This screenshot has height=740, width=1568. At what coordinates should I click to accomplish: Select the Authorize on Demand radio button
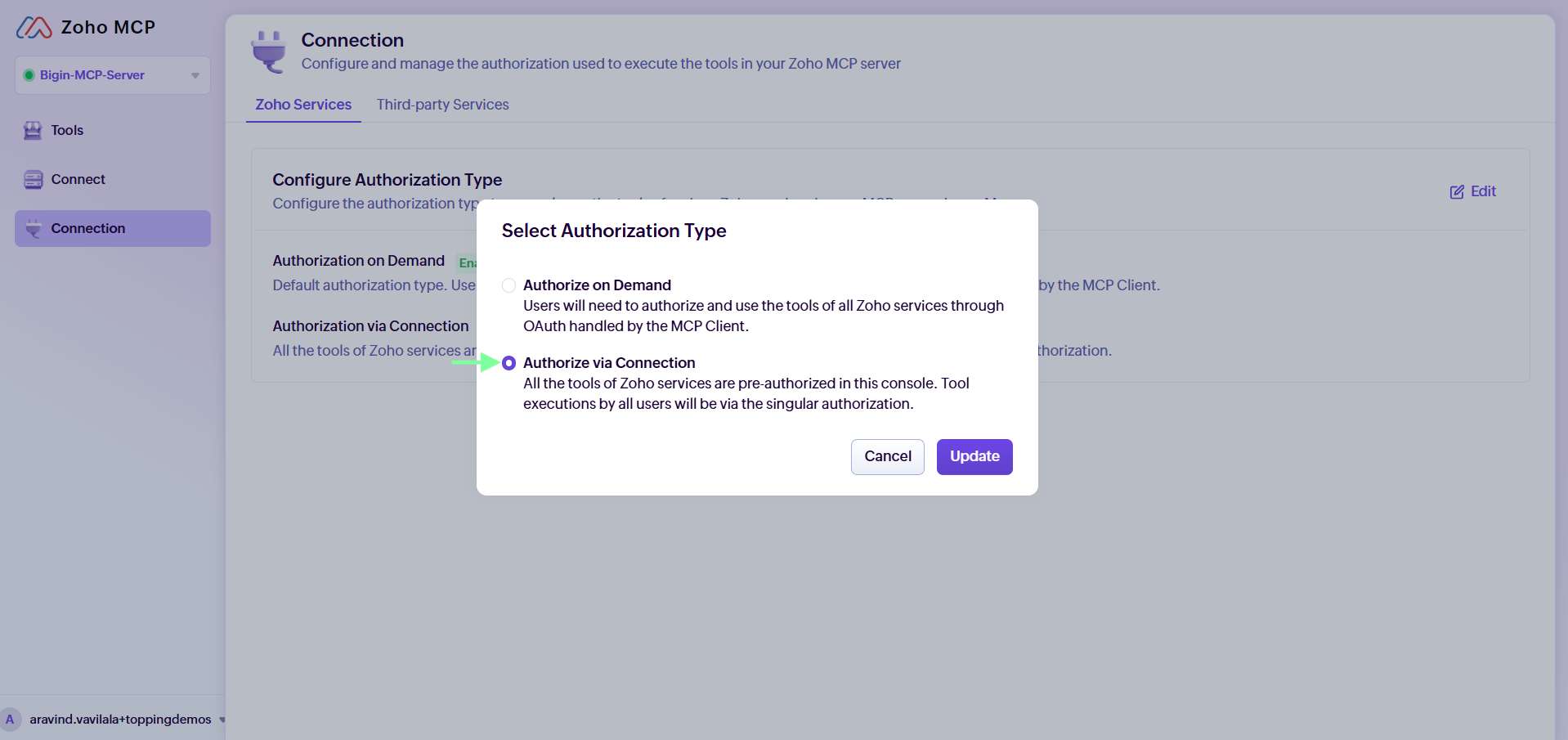508,285
